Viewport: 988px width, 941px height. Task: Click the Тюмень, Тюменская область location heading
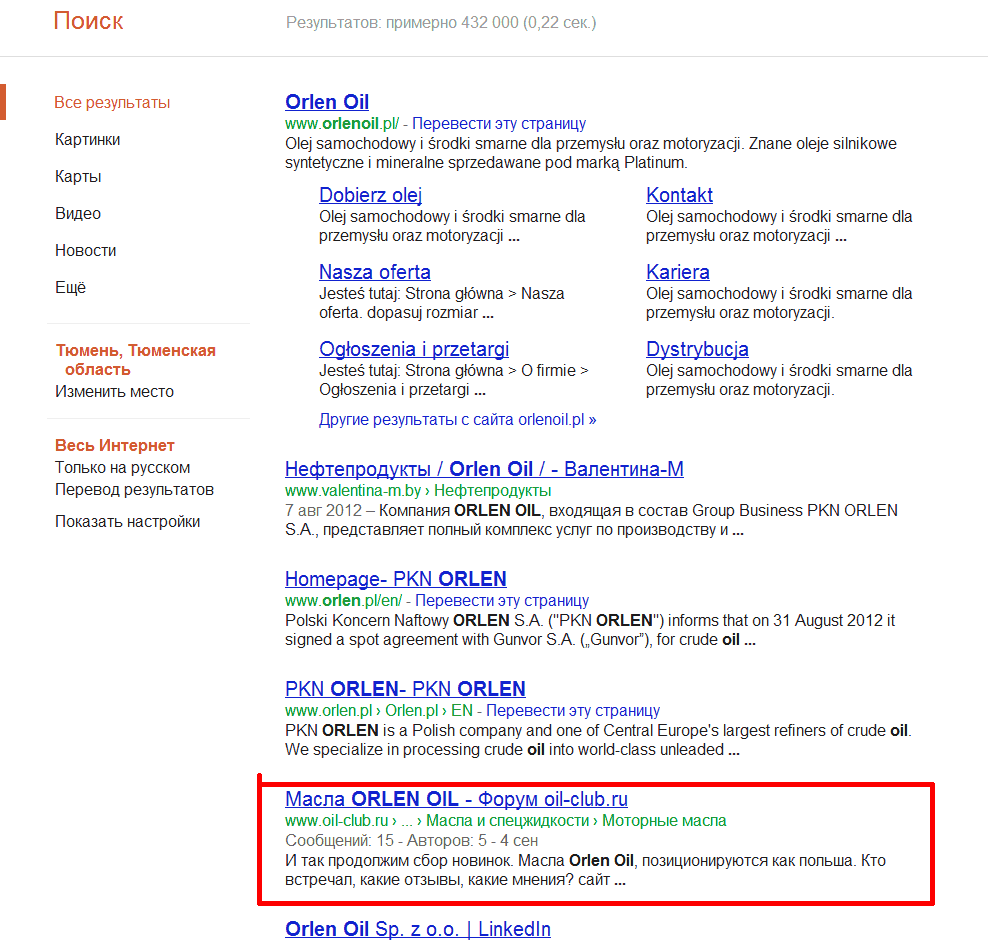click(x=135, y=360)
